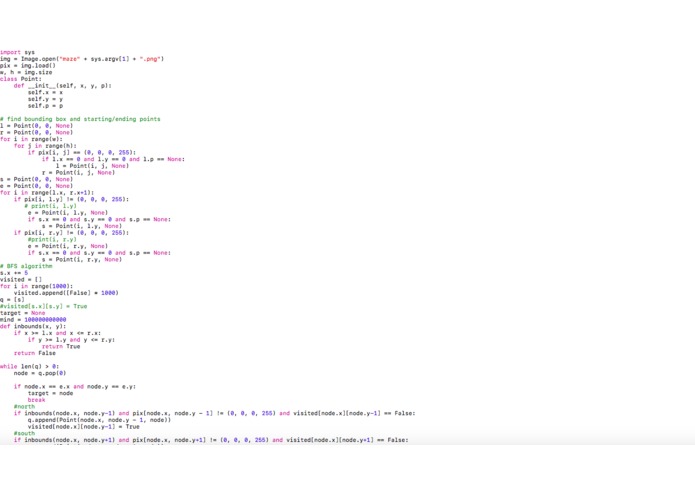Screen dimensions: 695x494
Task: Click the 'e = Point(i, r.y, None)' line
Action: coord(68,246)
